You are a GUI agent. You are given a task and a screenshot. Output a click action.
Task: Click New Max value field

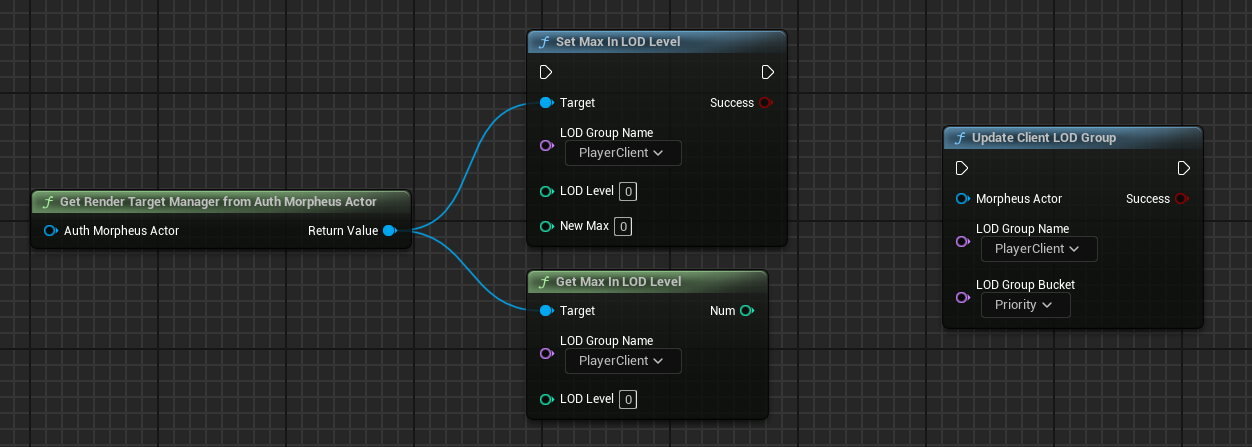coord(623,227)
